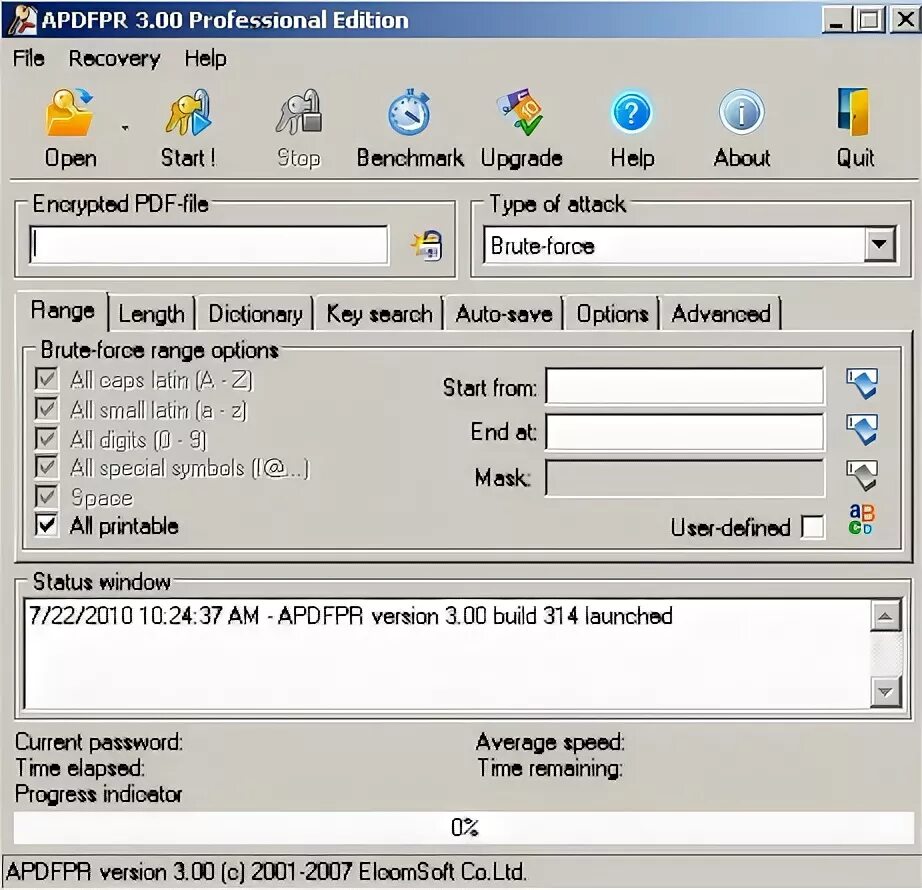Open the Help icon
The height and width of the screenshot is (890, 922).
(631, 120)
